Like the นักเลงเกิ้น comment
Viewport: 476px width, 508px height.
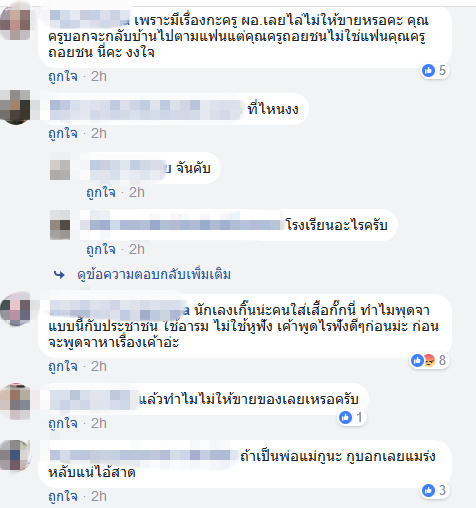click(63, 367)
